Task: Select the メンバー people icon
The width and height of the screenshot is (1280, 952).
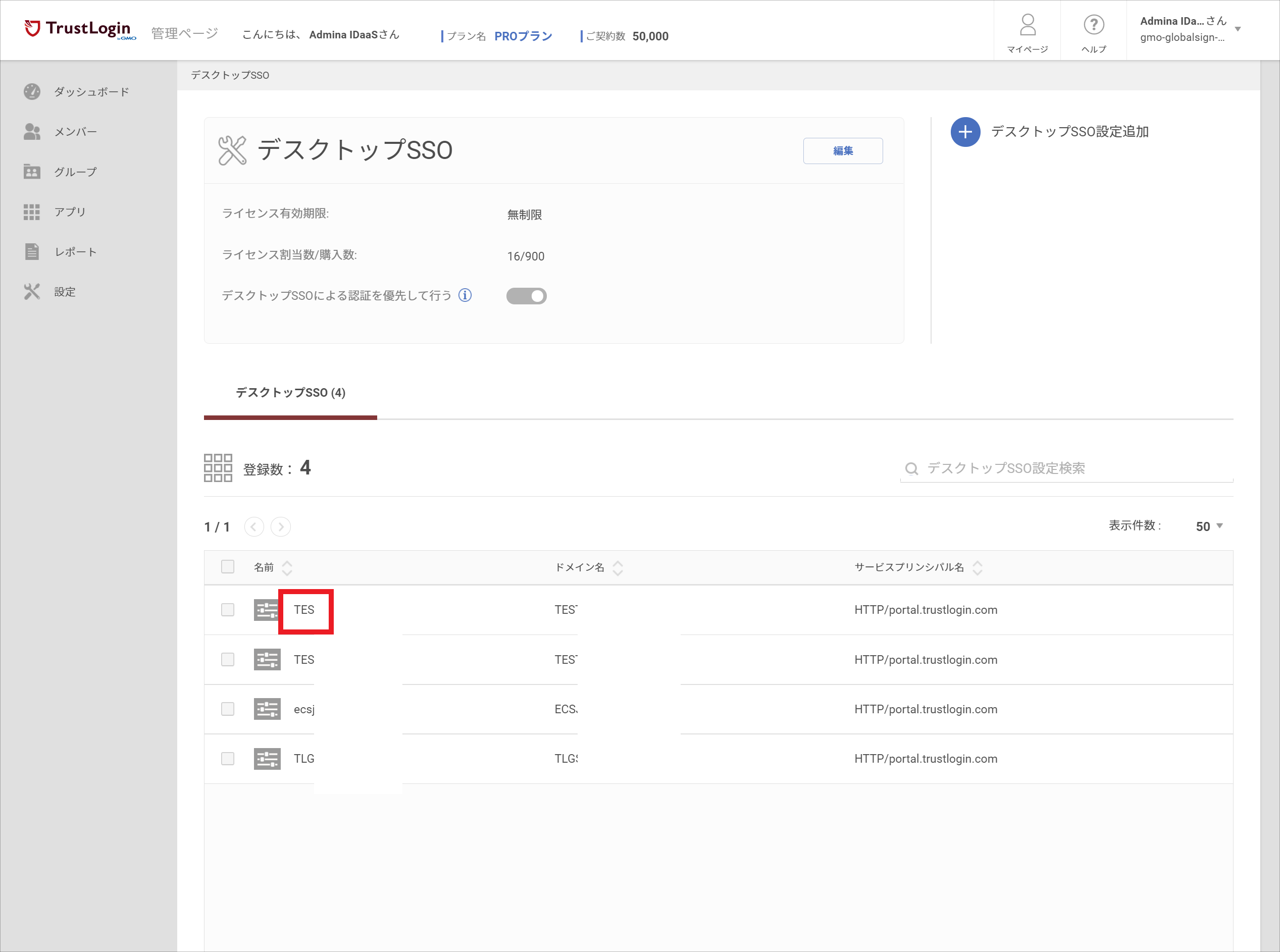Action: coord(32,131)
